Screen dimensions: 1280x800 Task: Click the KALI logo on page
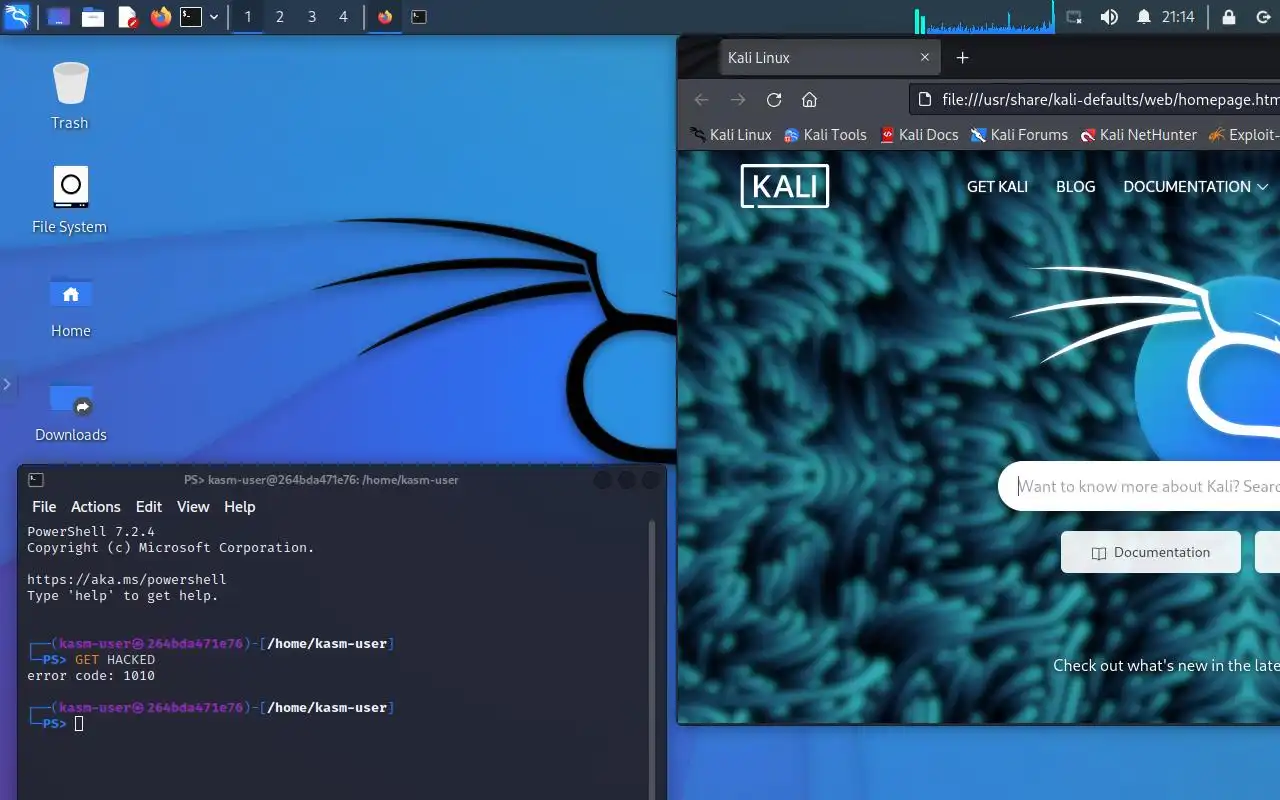(785, 186)
